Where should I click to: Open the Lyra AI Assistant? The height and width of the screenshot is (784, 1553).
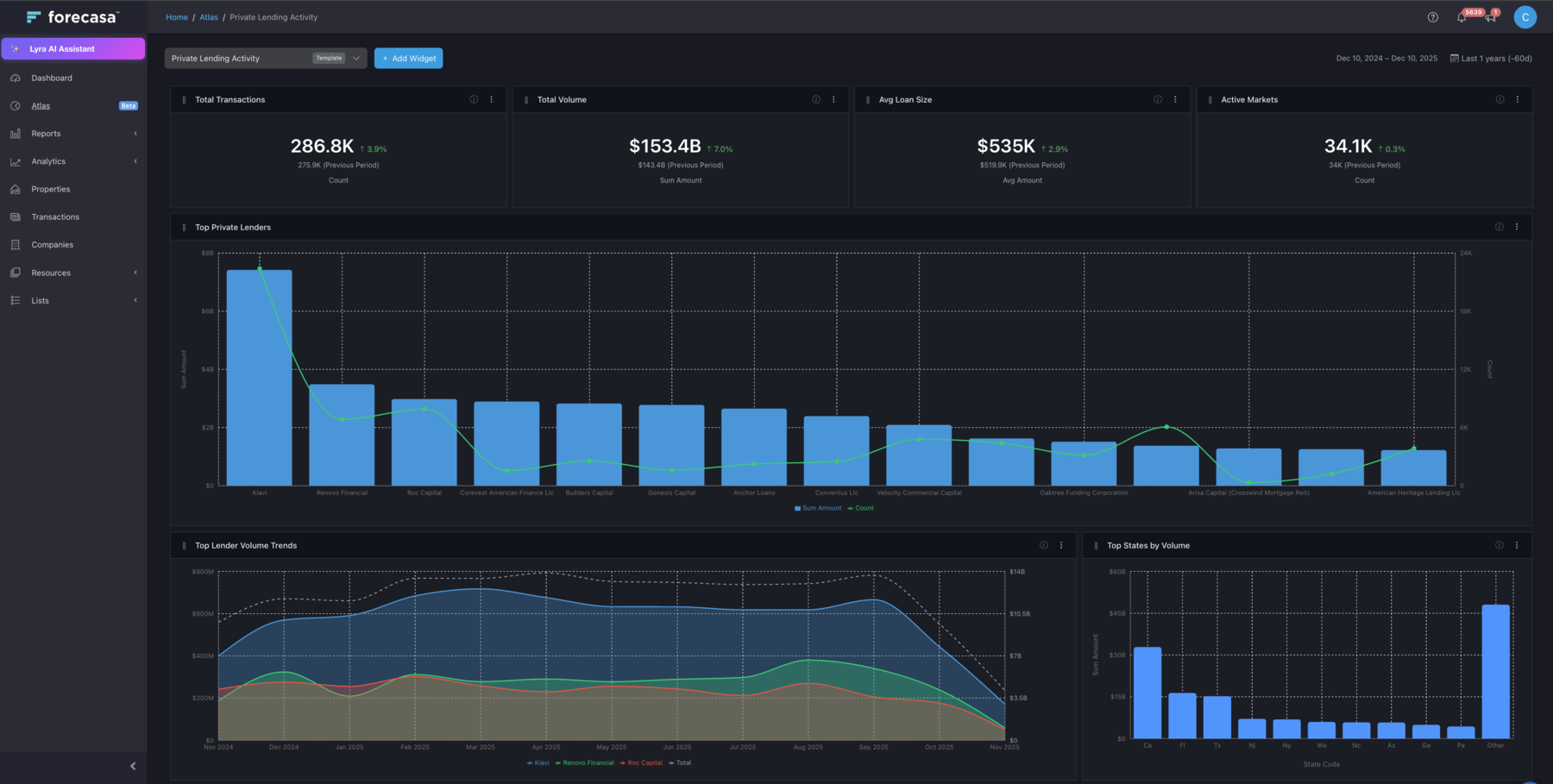pos(73,49)
